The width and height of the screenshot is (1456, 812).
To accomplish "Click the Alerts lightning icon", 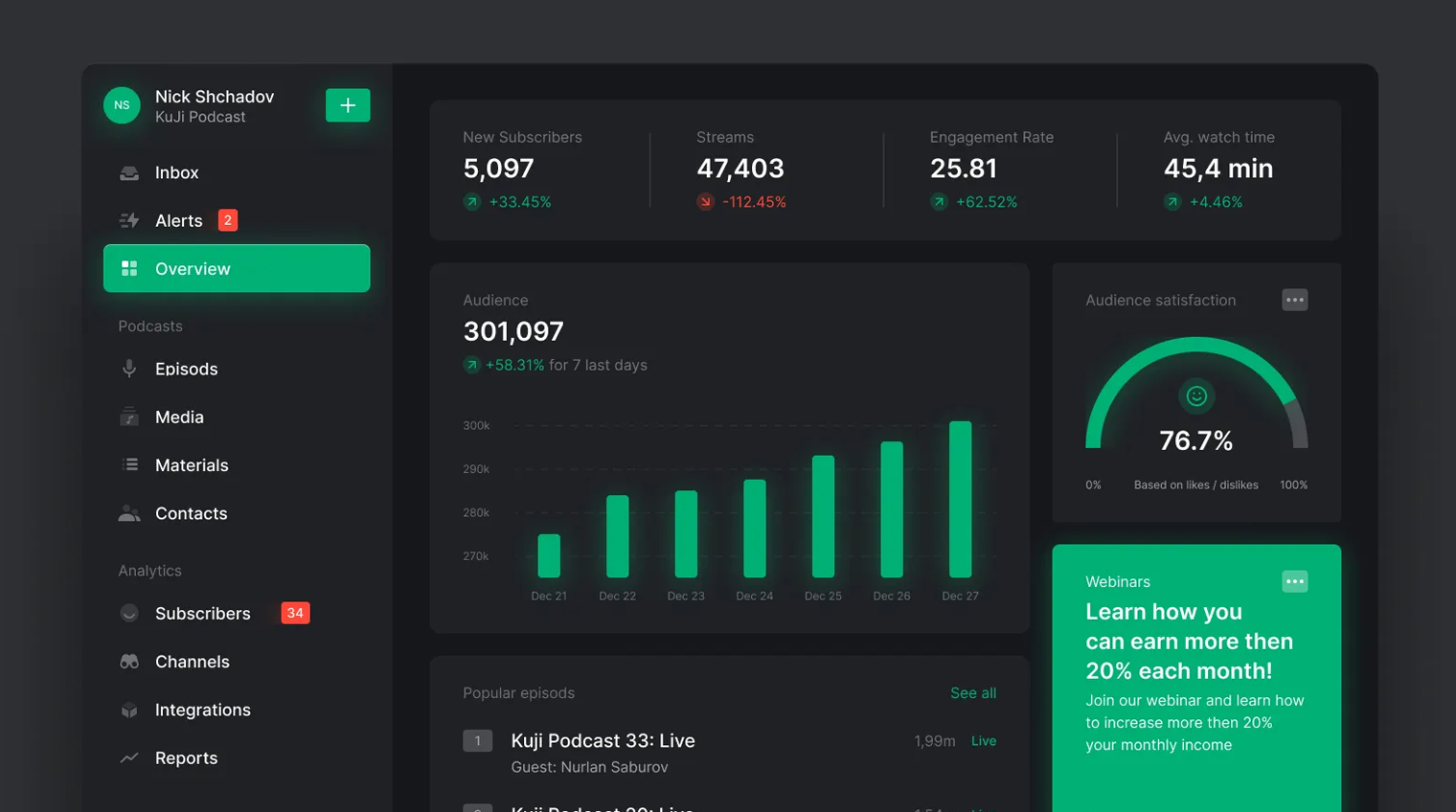I will click(129, 221).
